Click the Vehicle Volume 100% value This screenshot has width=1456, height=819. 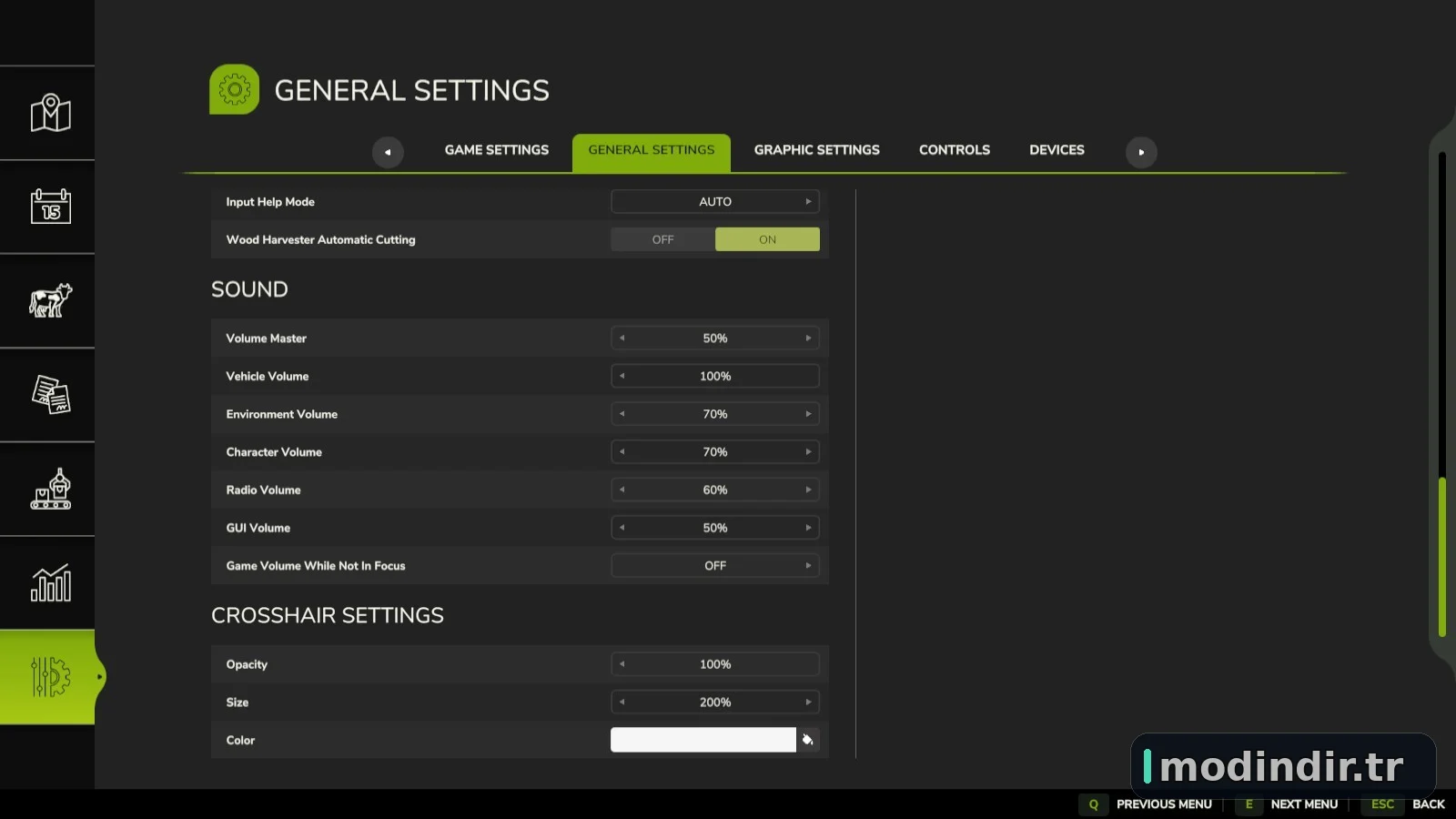tap(715, 376)
